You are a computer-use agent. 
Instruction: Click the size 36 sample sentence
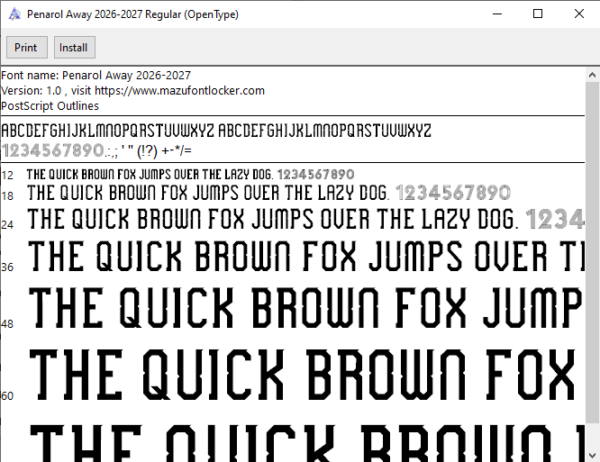(306, 256)
